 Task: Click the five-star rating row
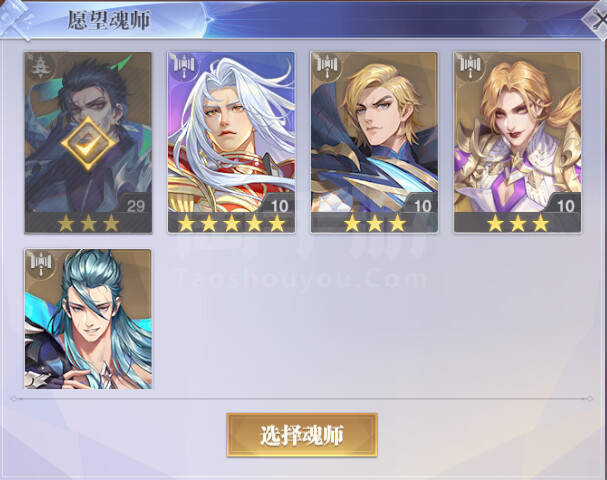point(231,223)
